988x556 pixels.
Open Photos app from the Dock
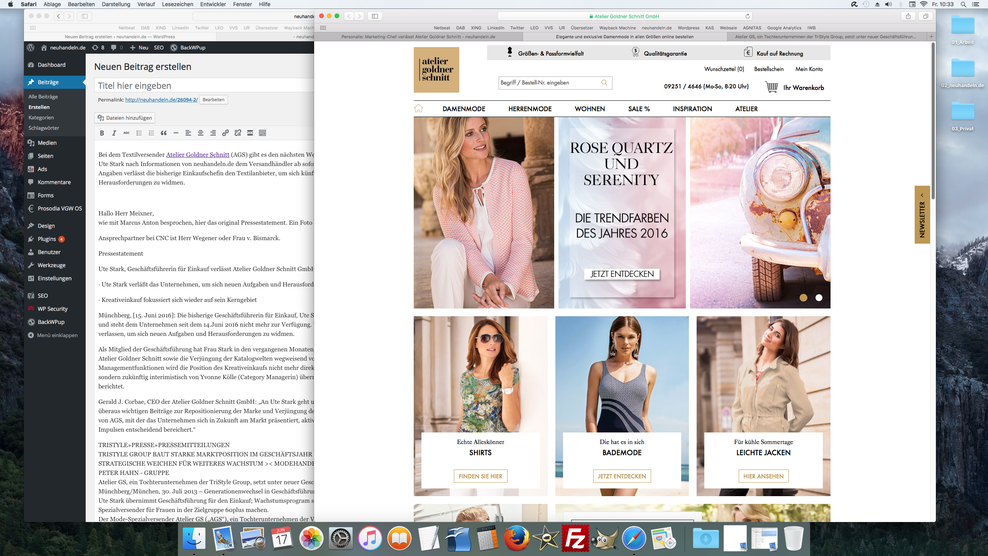click(x=311, y=538)
